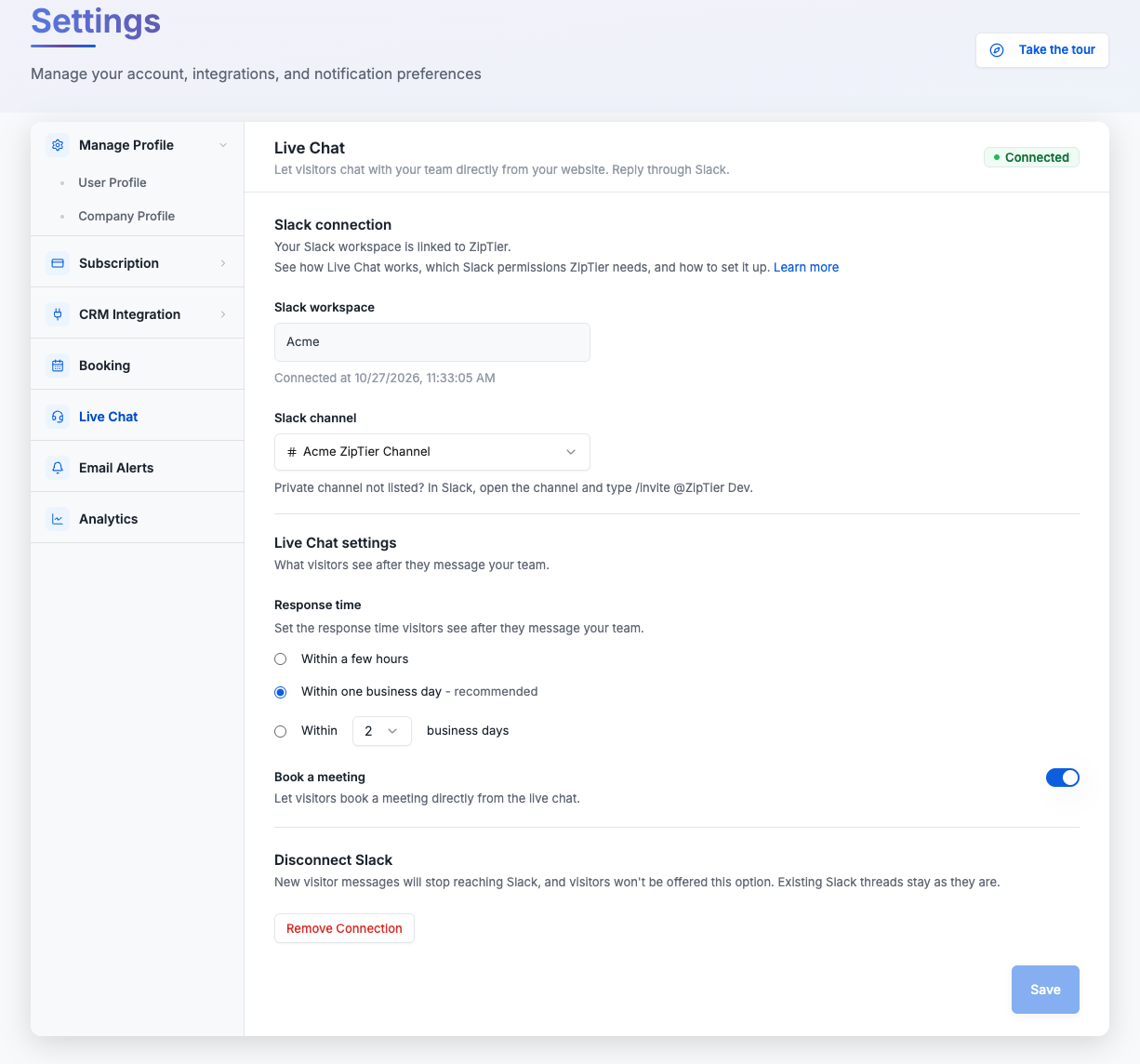Click the 'Response time' label
Viewport: 1140px width, 1064px height.
(x=318, y=605)
